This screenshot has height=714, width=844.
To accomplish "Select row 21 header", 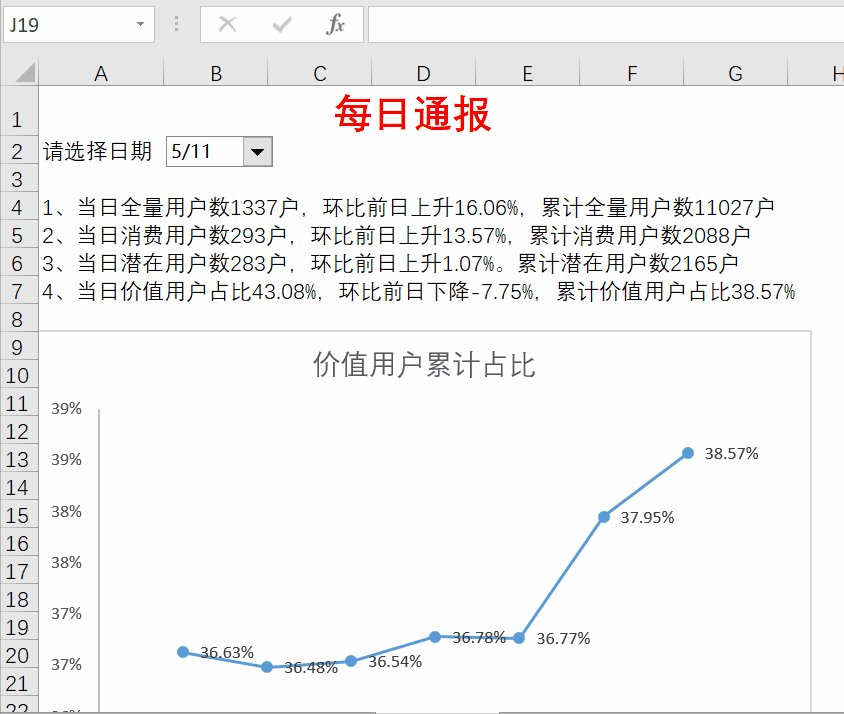I will tap(19, 683).
